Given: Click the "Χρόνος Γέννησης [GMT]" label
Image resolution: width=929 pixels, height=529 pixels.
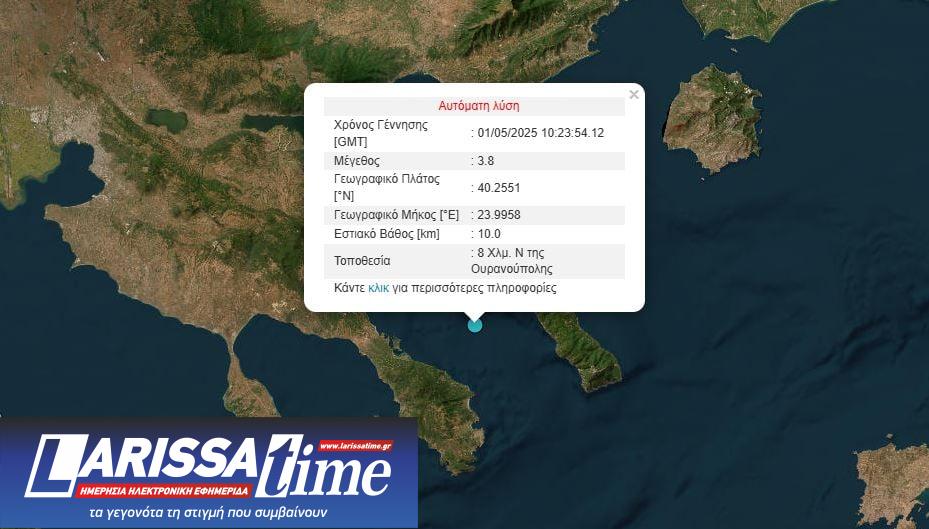Looking at the screenshot, I should tap(381, 133).
